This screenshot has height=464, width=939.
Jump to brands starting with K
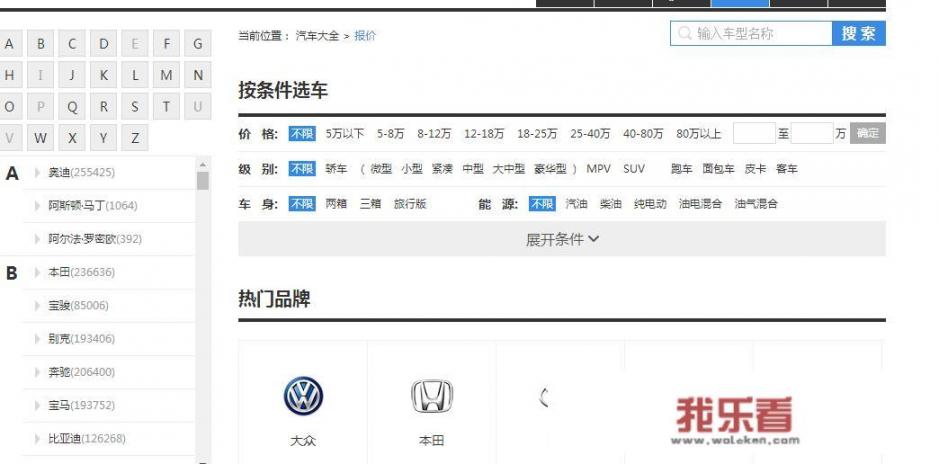[104, 75]
